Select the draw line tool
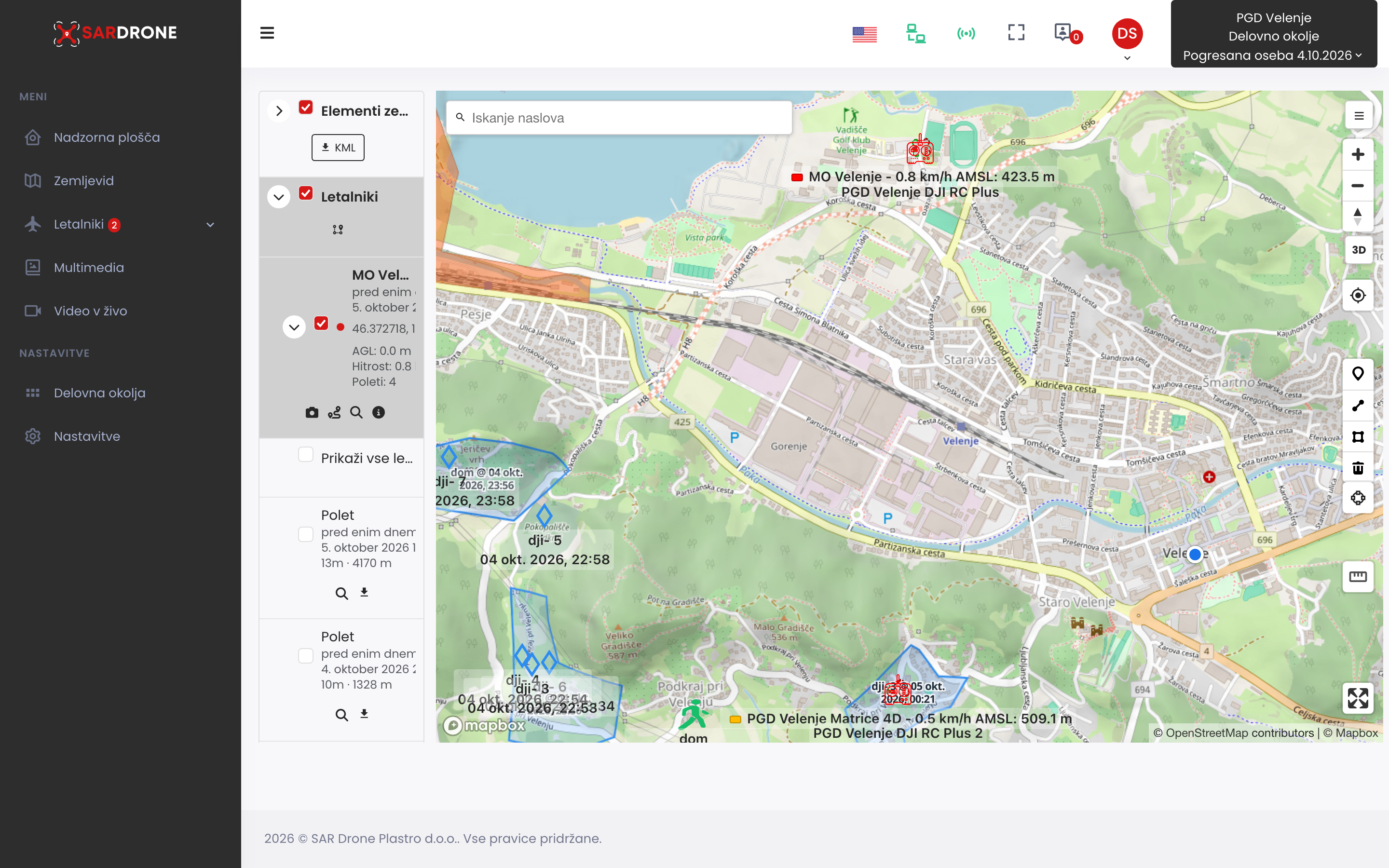 coord(1358,405)
